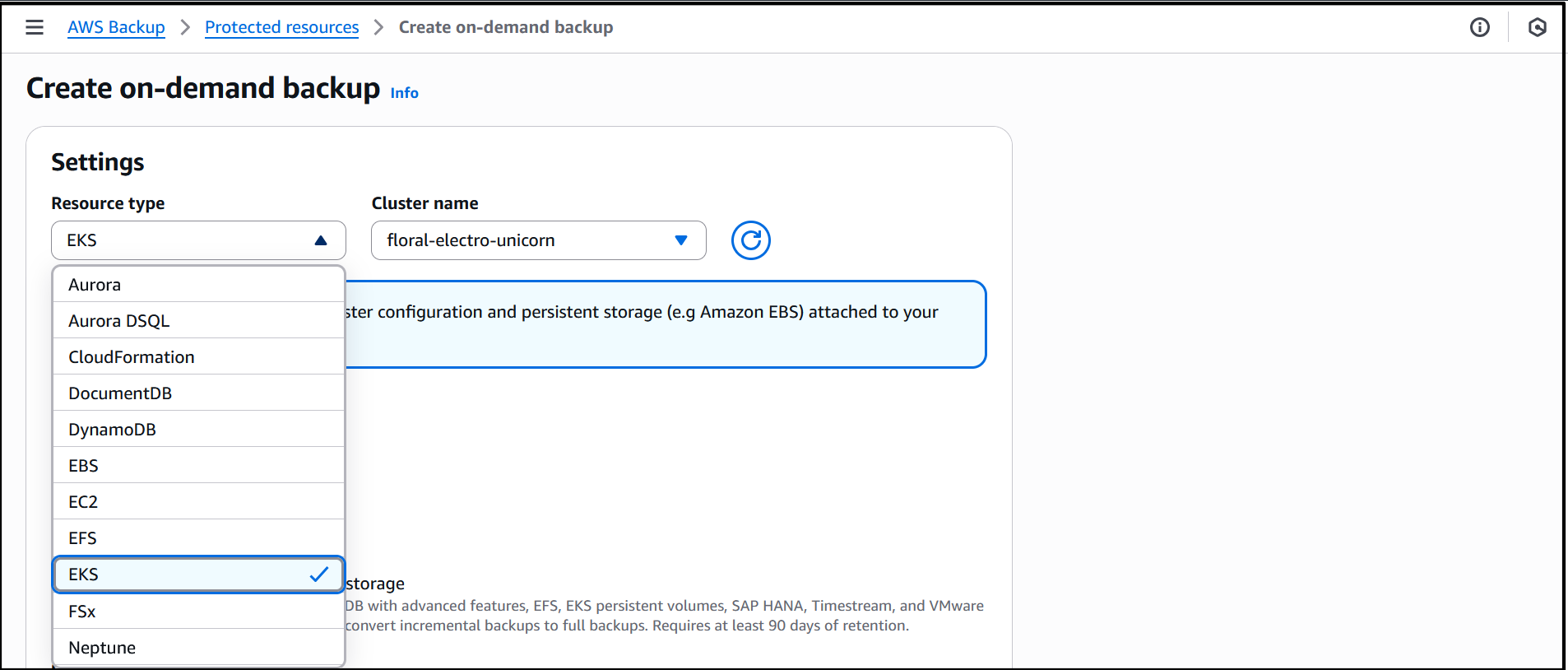
Task: Choose EC2 resource type
Action: click(x=198, y=502)
